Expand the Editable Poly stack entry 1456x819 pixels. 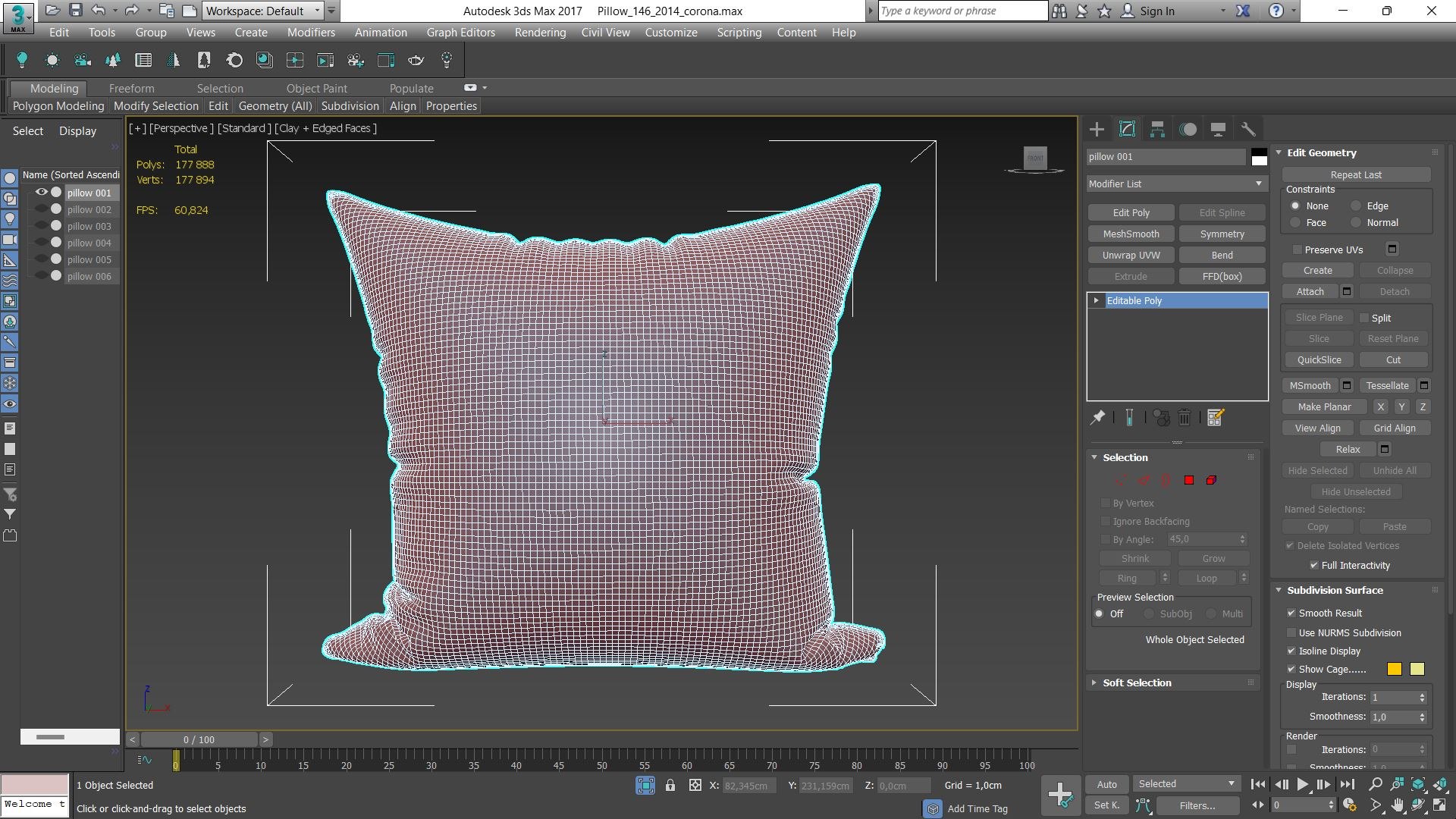pyautogui.click(x=1096, y=300)
